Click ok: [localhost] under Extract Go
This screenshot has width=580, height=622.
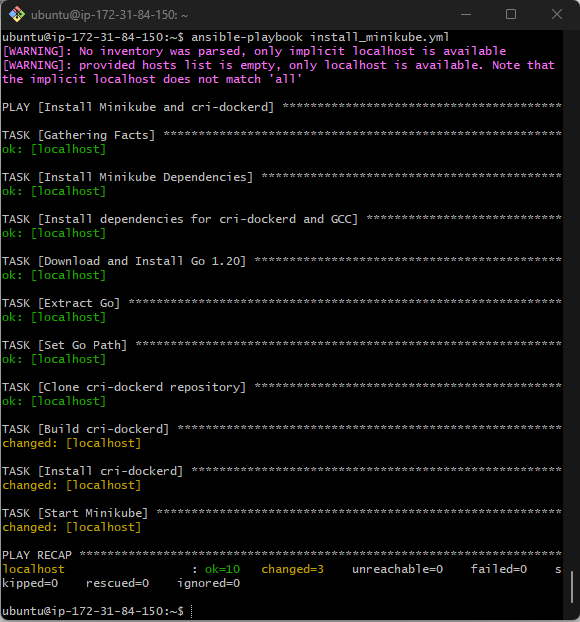pos(54,317)
